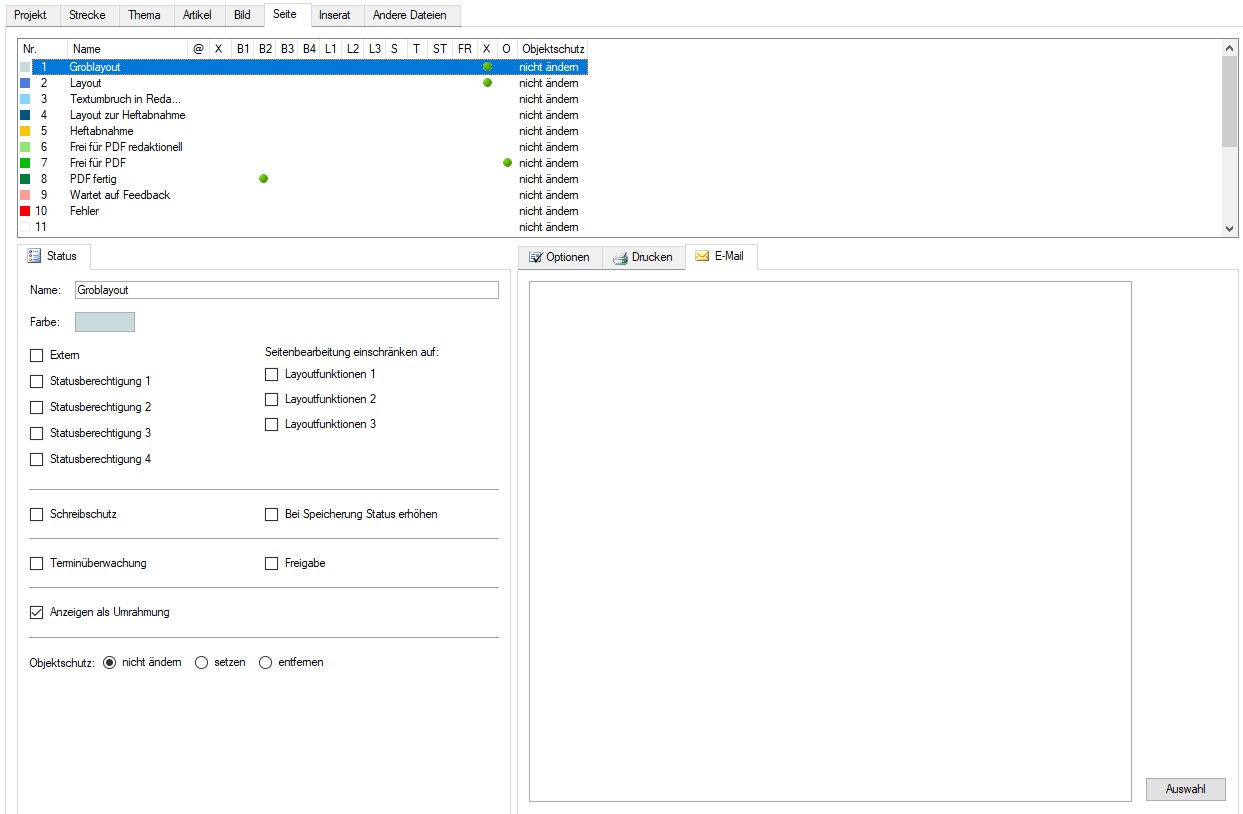Click the green dot in the Frei für PDF row
1243x814 pixels.
pyautogui.click(x=507, y=163)
